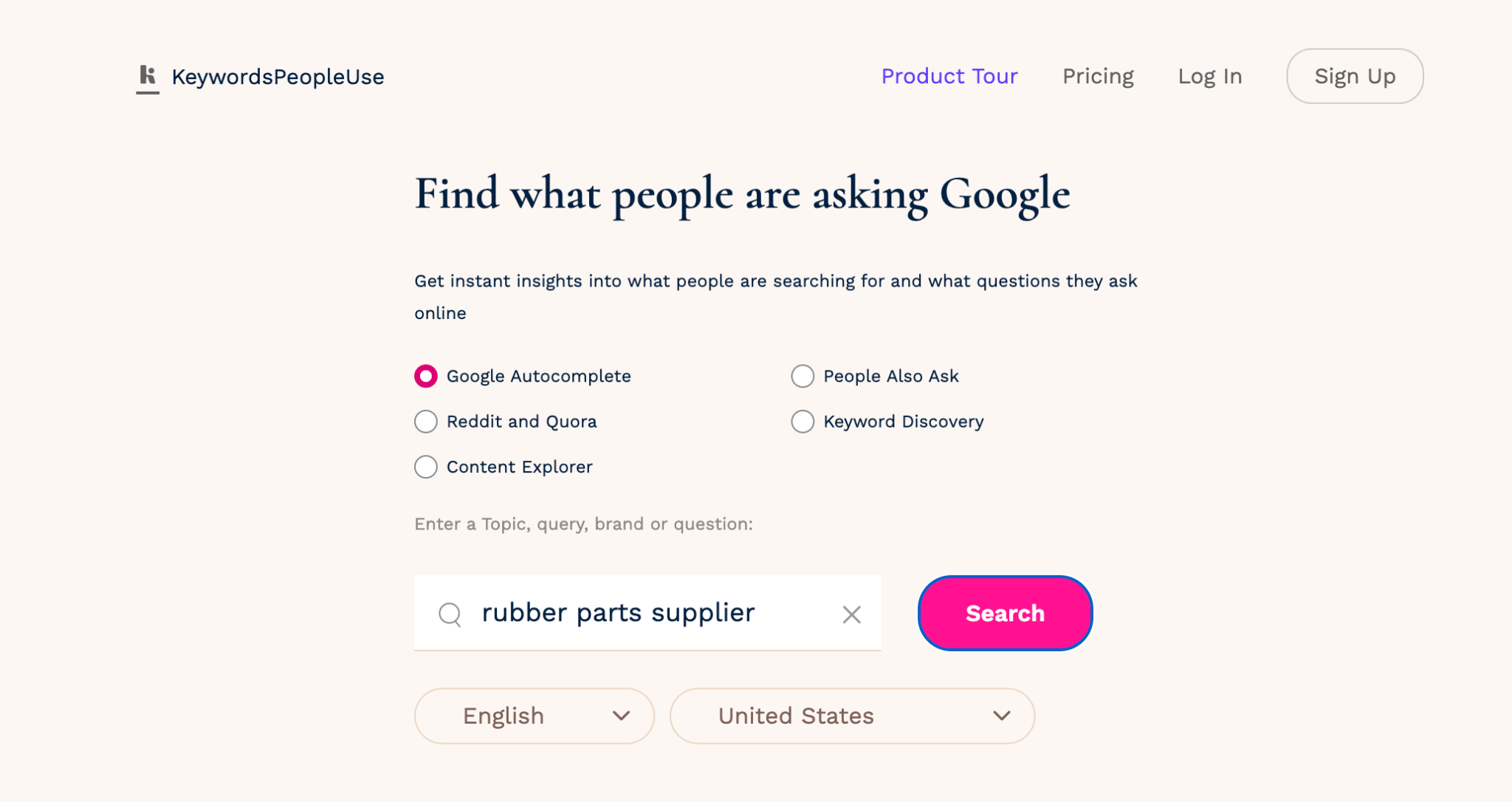Open the Product Tour page
1512x802 pixels.
pyautogui.click(x=949, y=76)
